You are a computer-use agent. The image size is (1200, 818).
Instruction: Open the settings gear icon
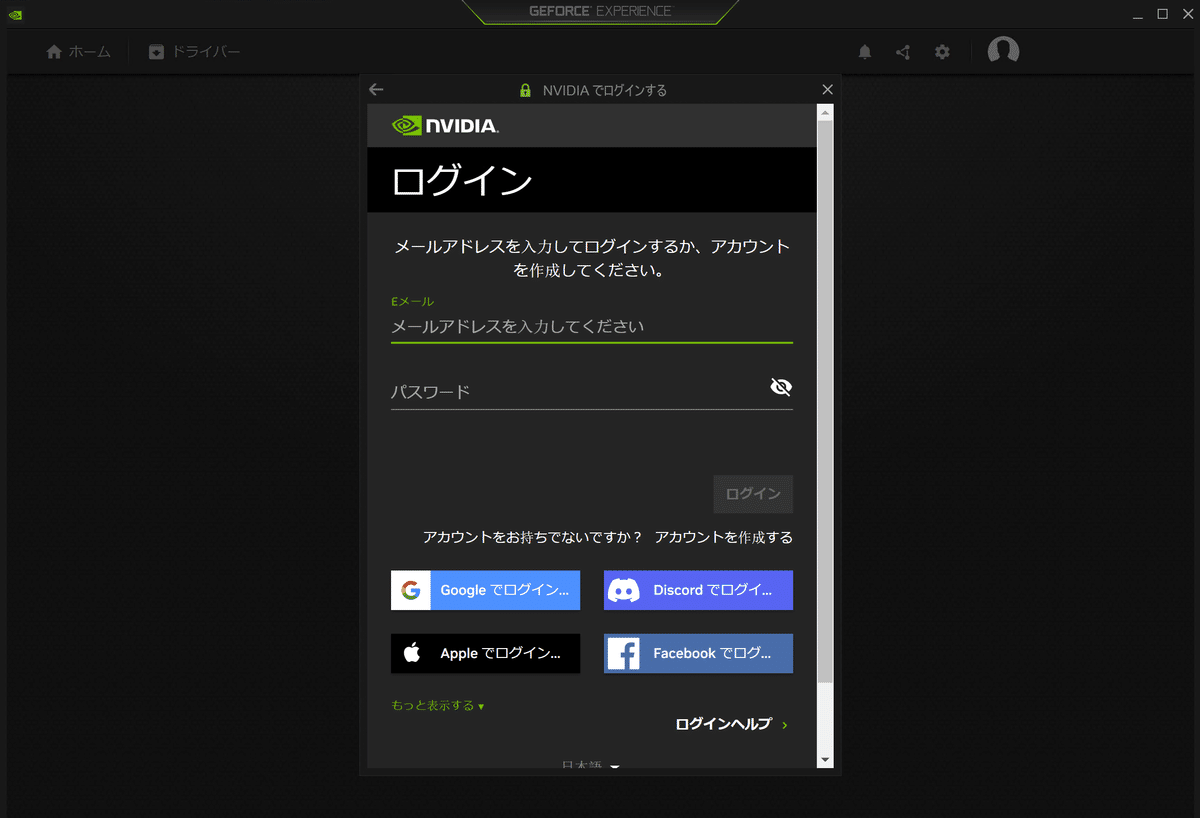pyautogui.click(x=942, y=52)
